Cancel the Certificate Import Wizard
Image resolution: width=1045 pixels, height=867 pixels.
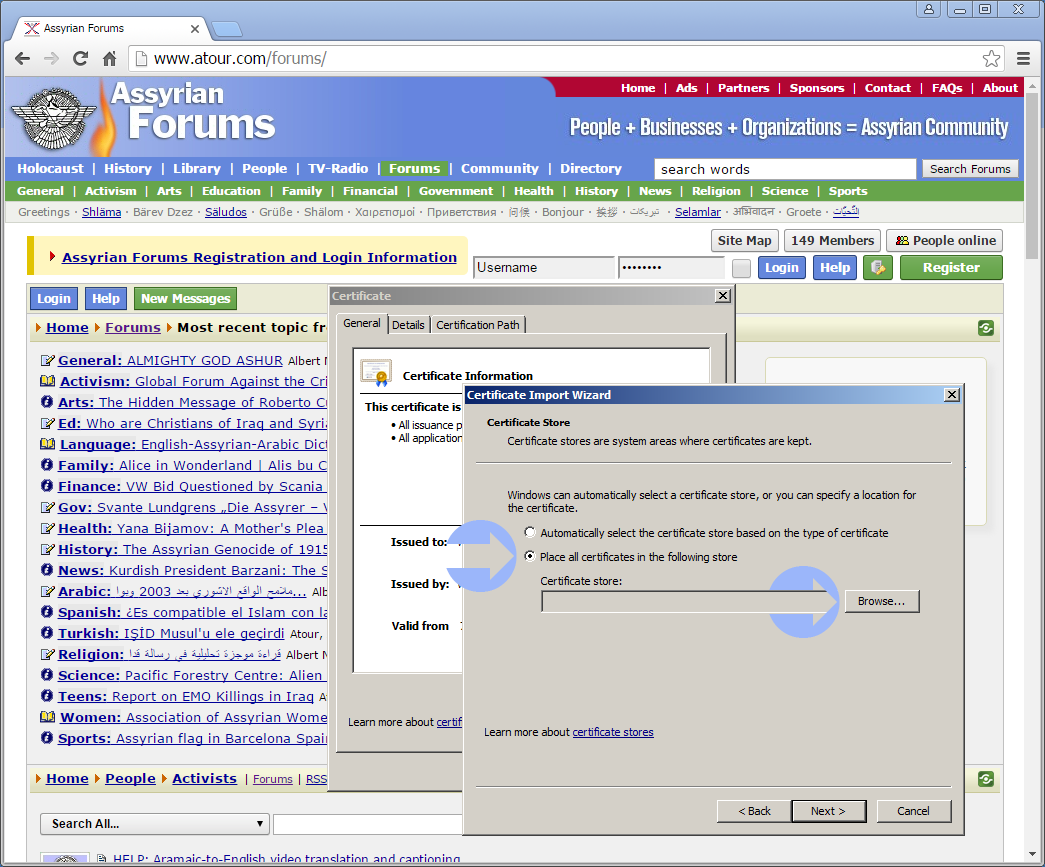(x=914, y=811)
